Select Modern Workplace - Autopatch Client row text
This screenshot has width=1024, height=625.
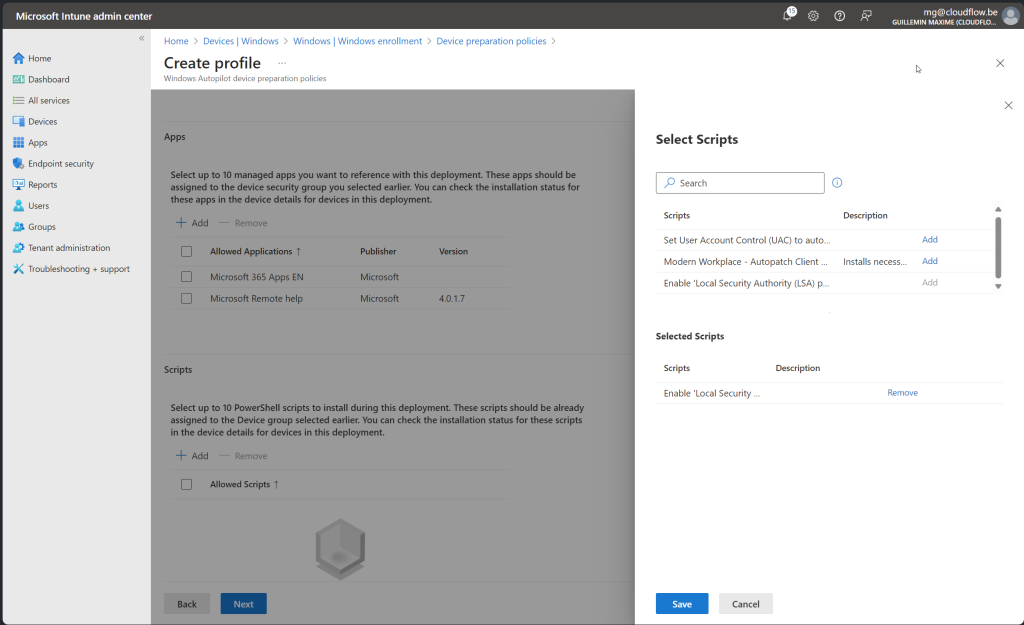[x=745, y=262]
